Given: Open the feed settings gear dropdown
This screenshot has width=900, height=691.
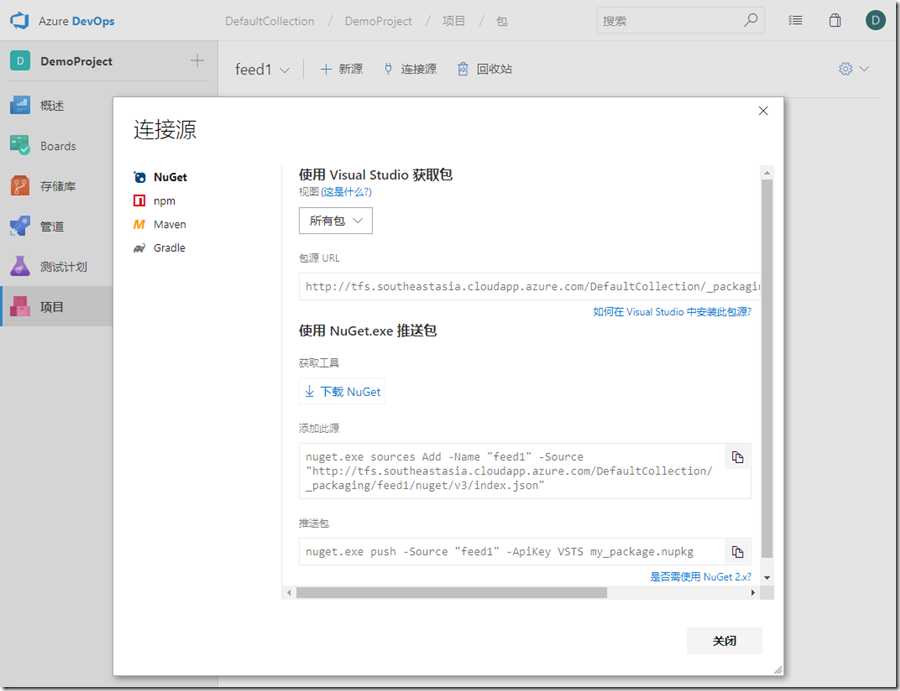Looking at the screenshot, I should [x=854, y=69].
